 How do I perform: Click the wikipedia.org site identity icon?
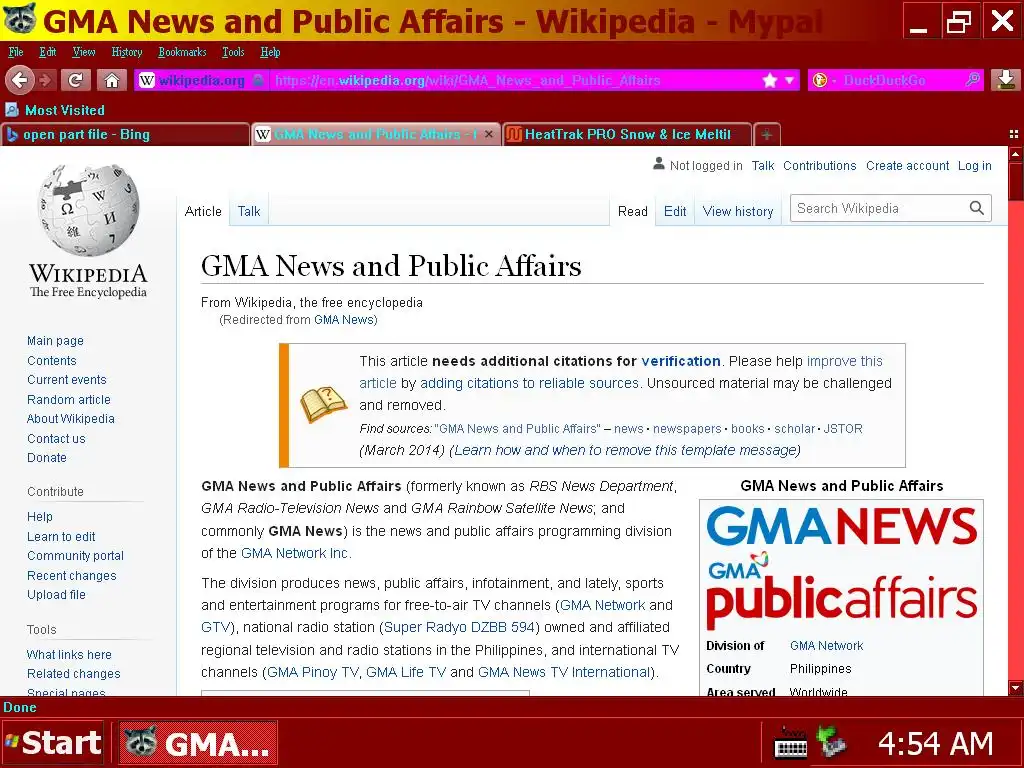(147, 80)
